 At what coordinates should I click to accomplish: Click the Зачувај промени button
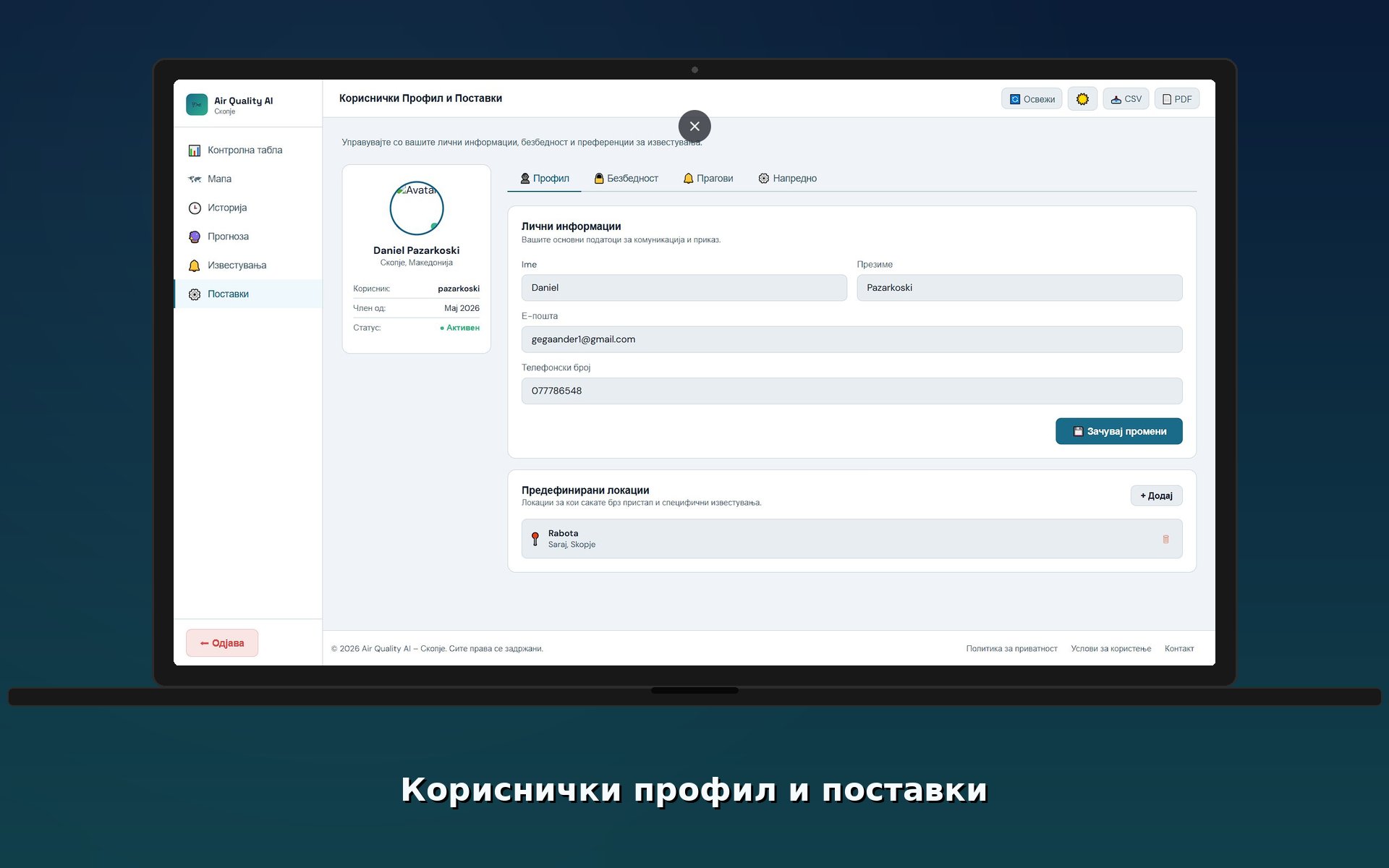[x=1118, y=431]
